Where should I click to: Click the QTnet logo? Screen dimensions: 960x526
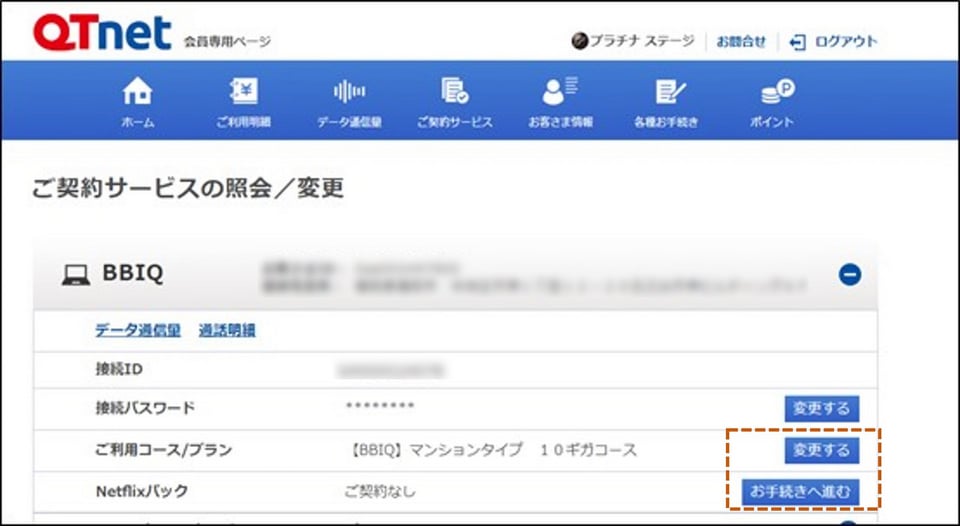(x=102, y=32)
